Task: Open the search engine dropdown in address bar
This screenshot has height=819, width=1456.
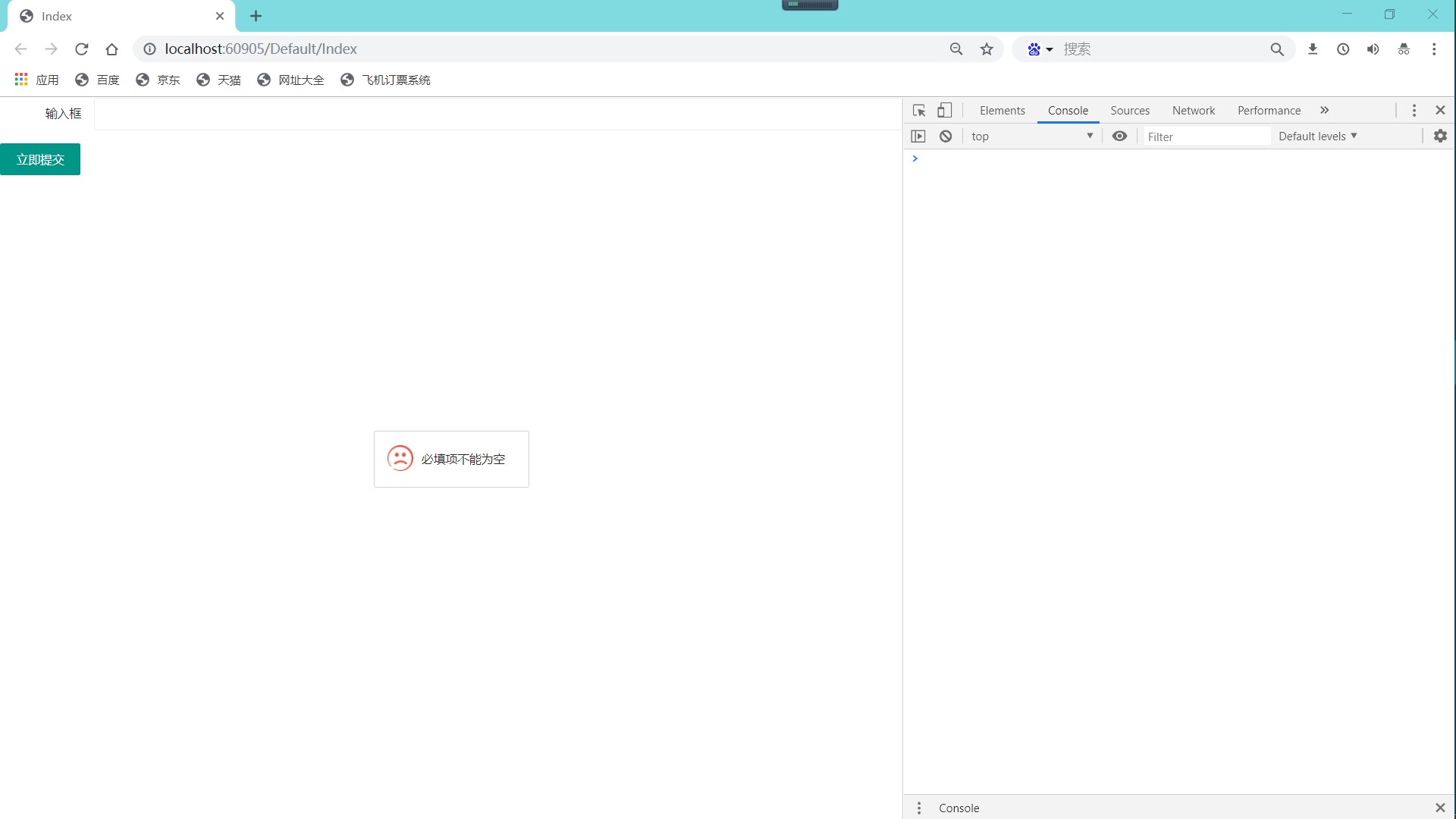Action: [1038, 49]
